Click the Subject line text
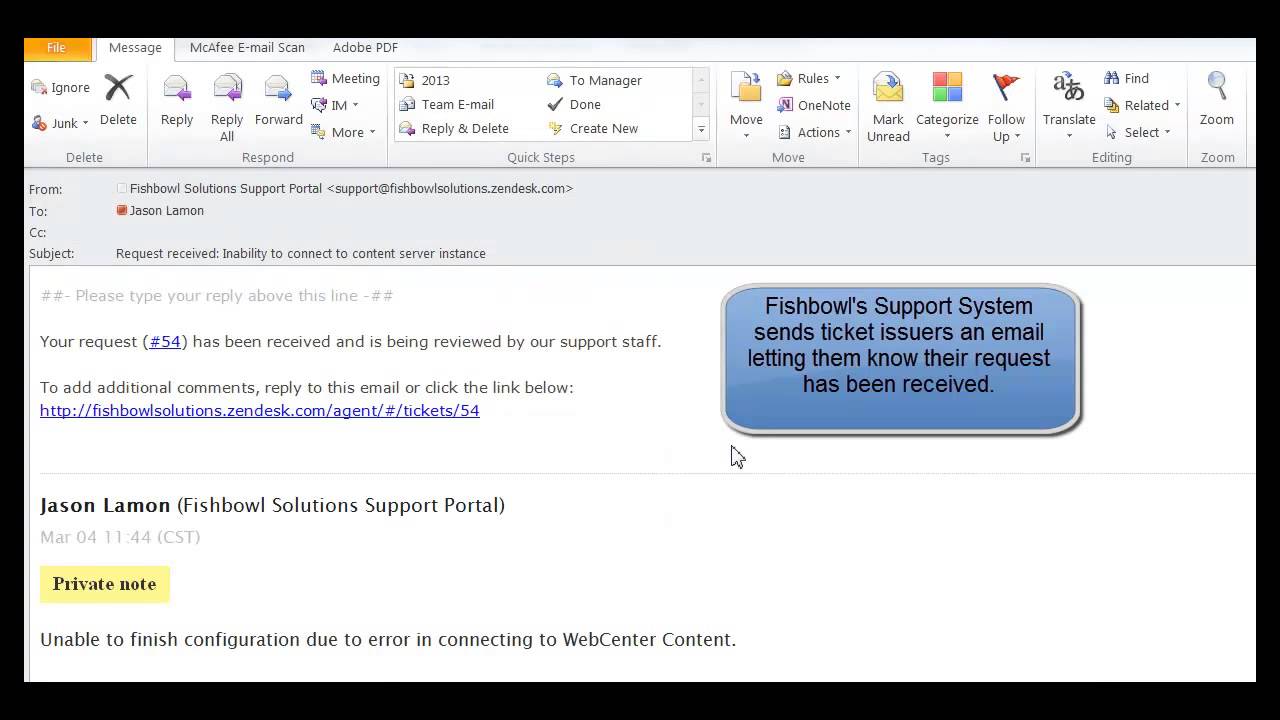The height and width of the screenshot is (720, 1280). point(301,254)
